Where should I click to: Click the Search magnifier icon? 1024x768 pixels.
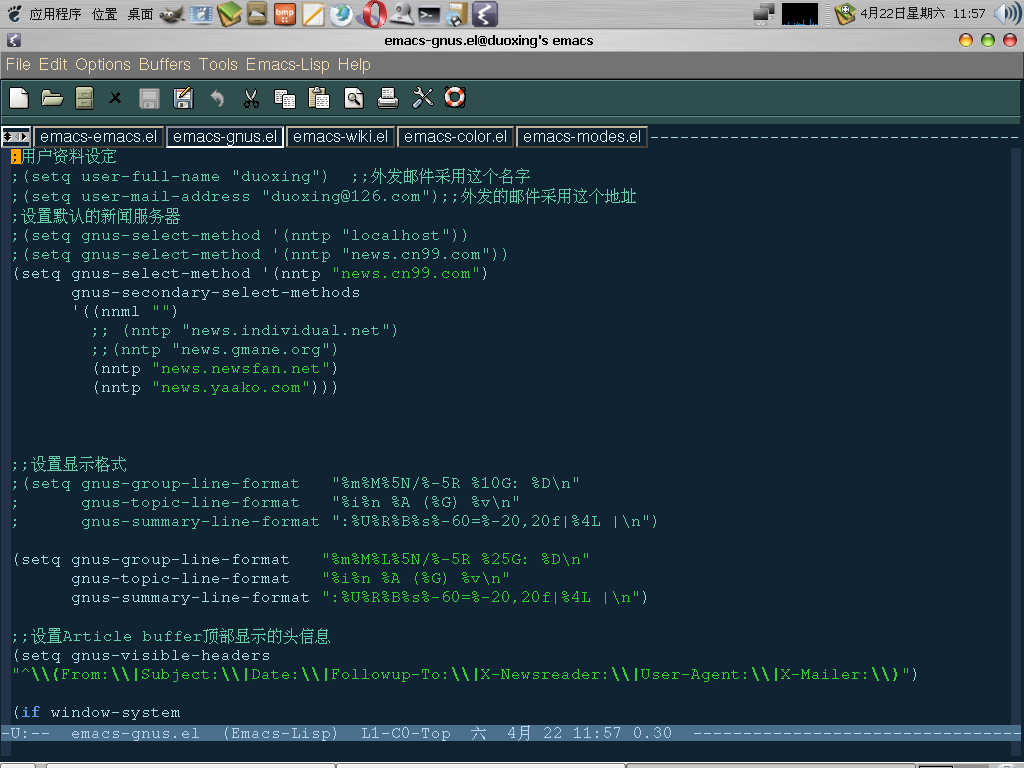353,99
